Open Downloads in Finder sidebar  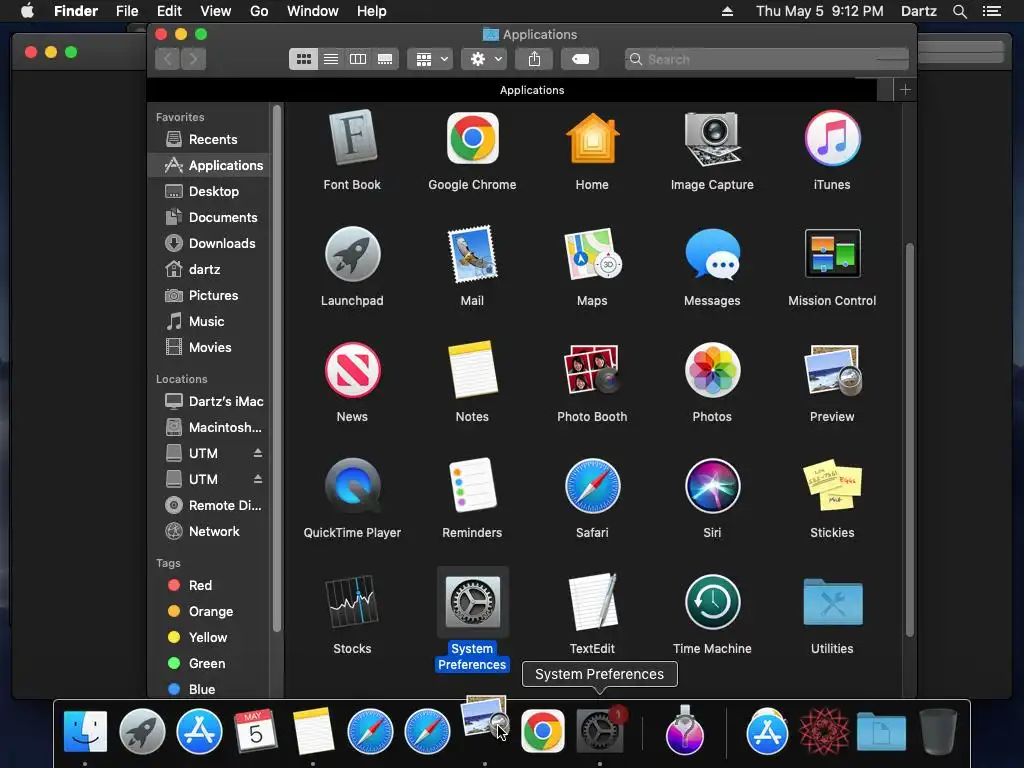pyautogui.click(x=221, y=243)
